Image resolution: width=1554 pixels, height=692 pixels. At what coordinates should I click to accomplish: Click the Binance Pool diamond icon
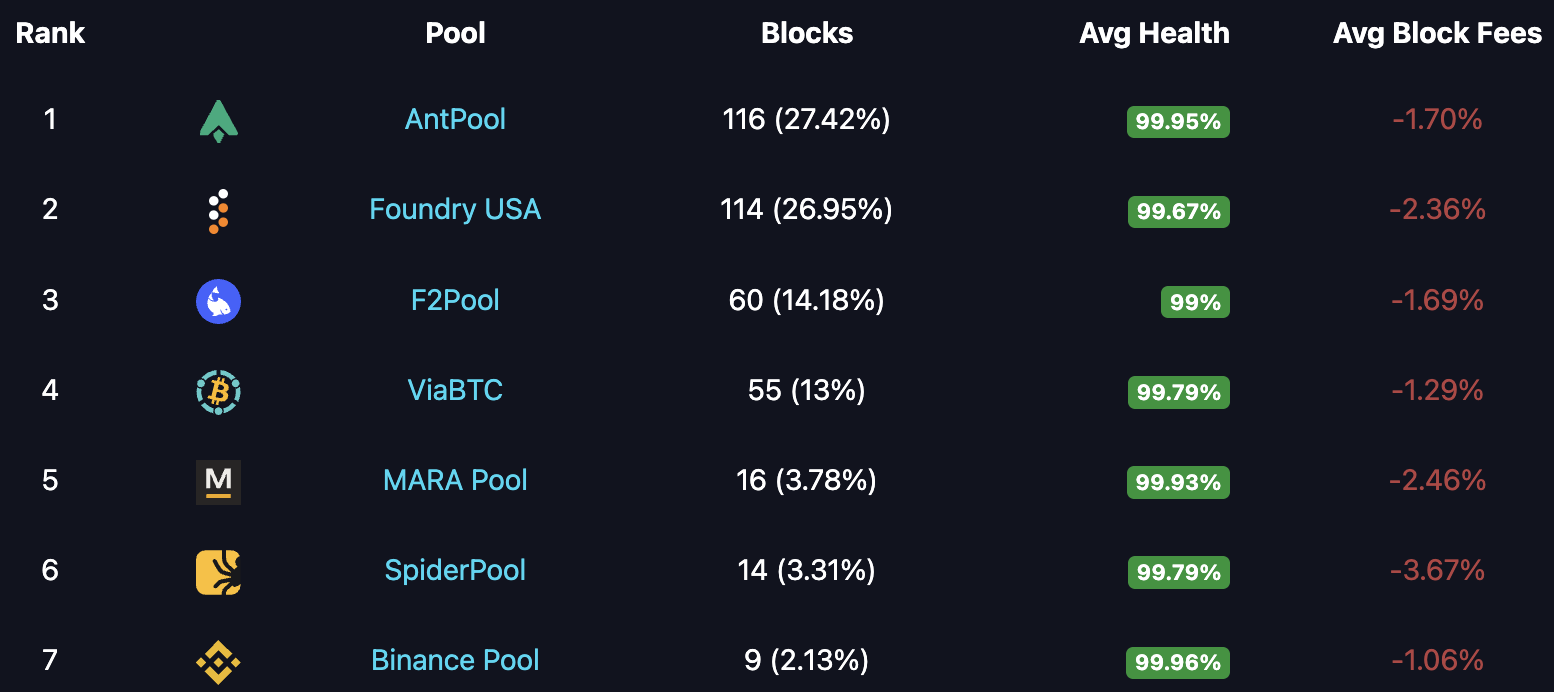click(218, 662)
